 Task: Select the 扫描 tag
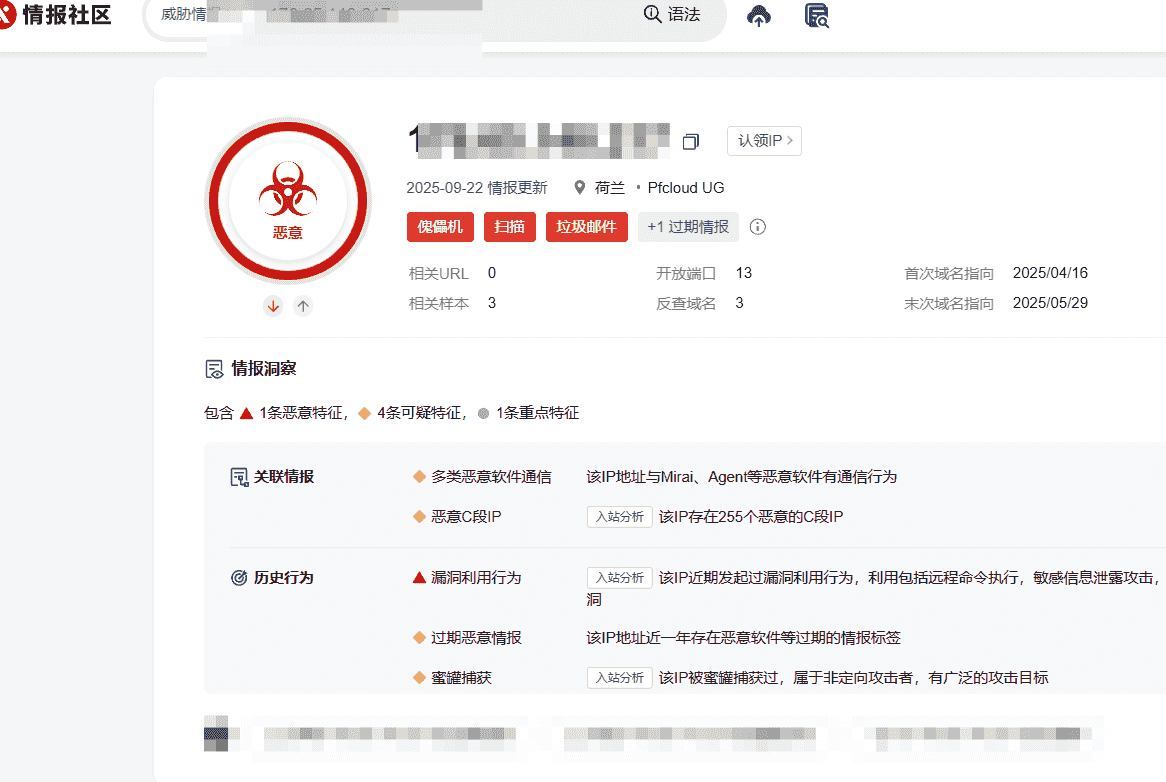510,227
